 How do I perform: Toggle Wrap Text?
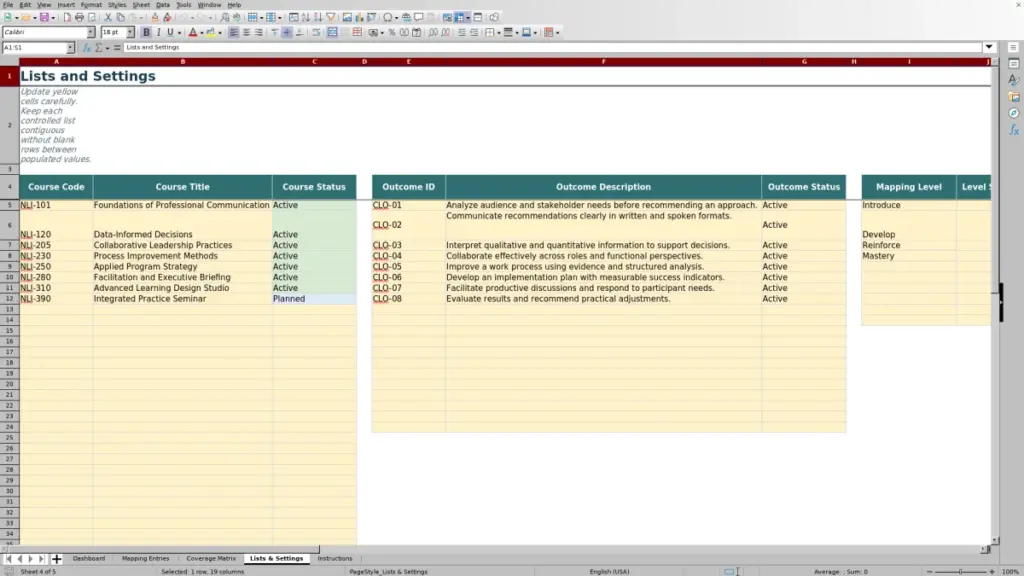pyautogui.click(x=316, y=33)
